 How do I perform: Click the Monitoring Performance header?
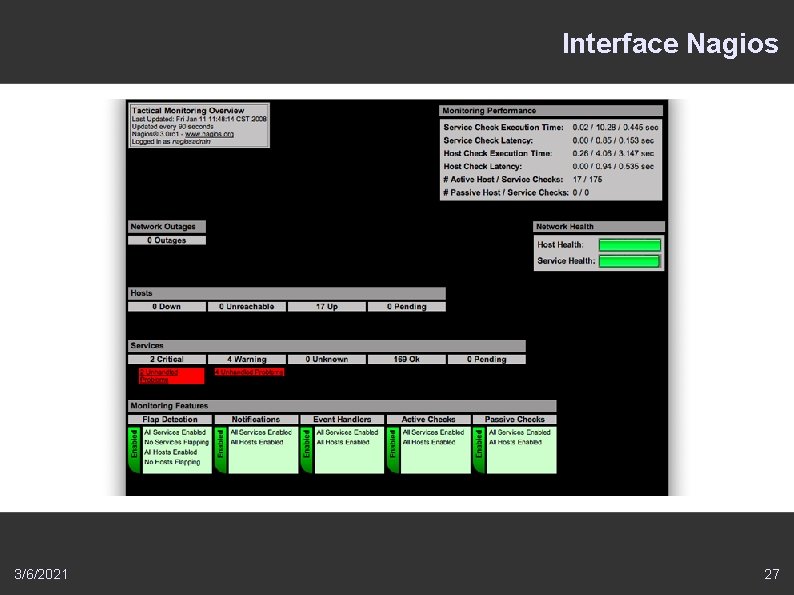pos(551,110)
